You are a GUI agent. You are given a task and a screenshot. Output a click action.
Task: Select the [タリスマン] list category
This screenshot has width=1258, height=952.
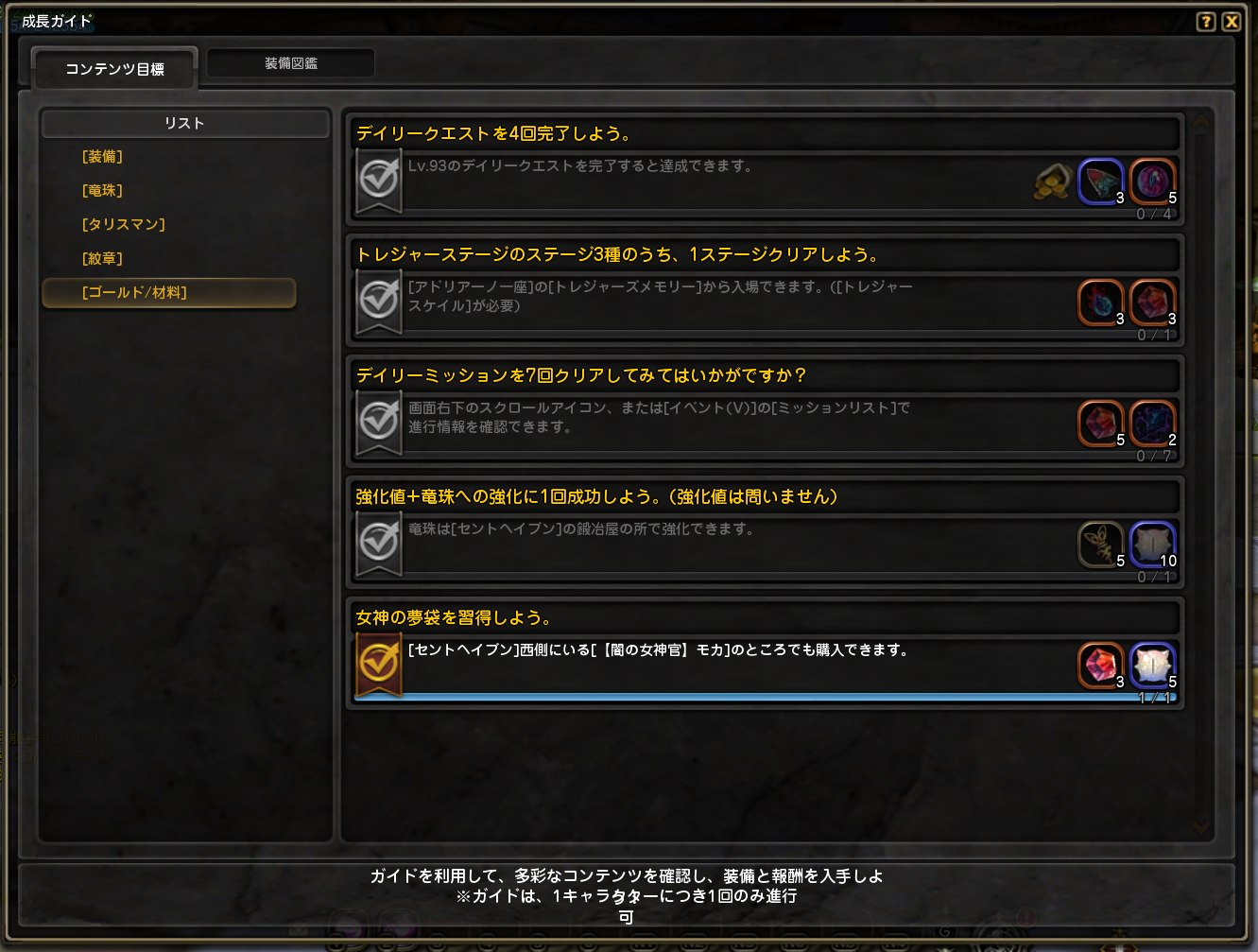tap(123, 225)
